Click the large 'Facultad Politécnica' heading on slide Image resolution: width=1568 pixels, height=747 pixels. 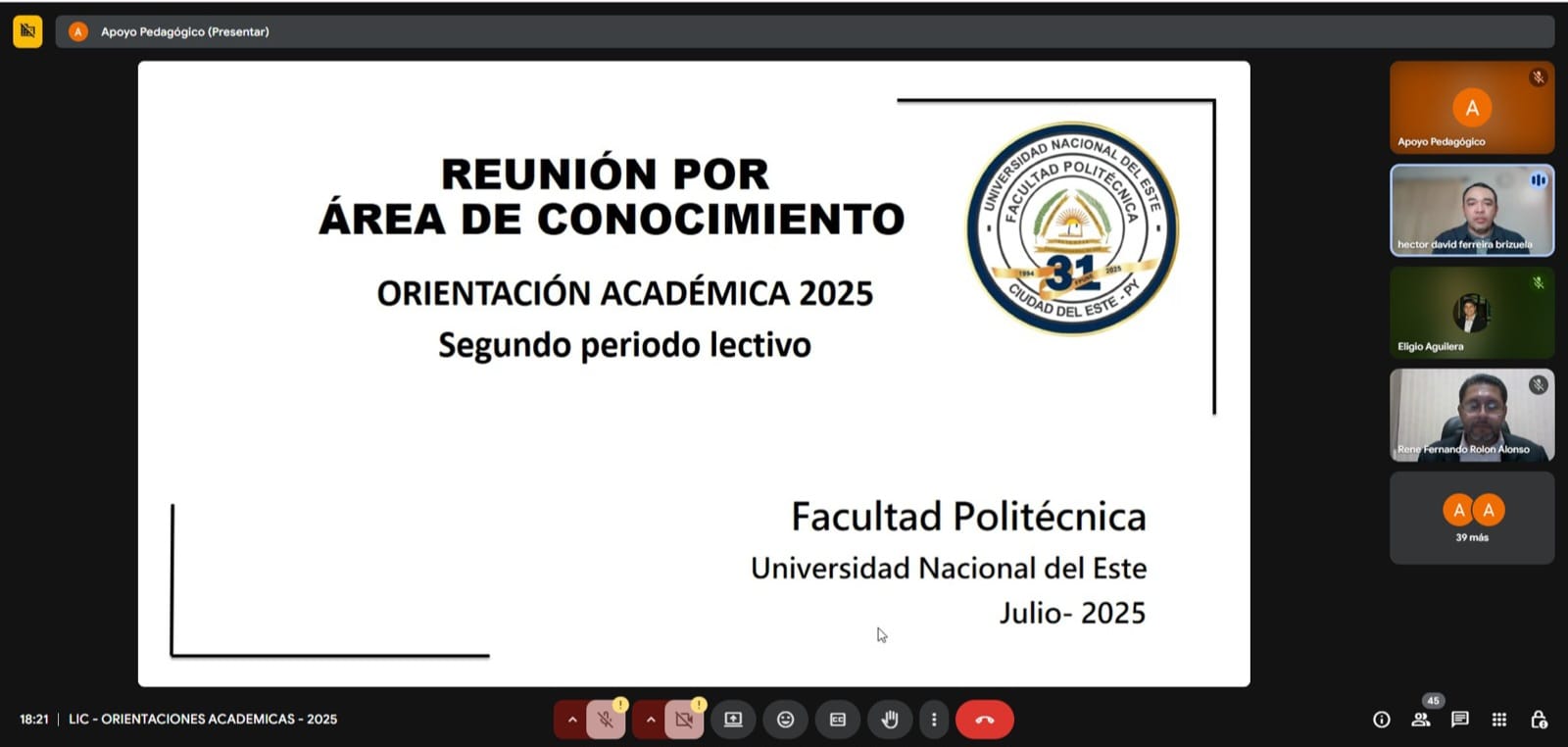coord(968,517)
